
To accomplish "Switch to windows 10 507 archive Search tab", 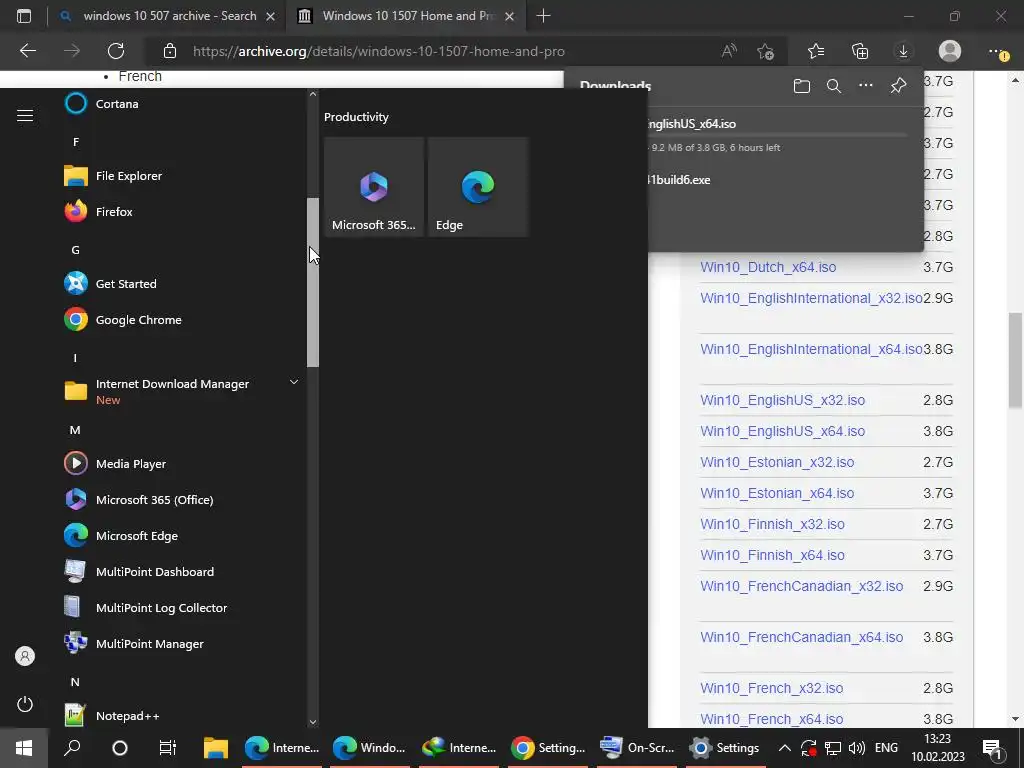I will pyautogui.click(x=167, y=16).
